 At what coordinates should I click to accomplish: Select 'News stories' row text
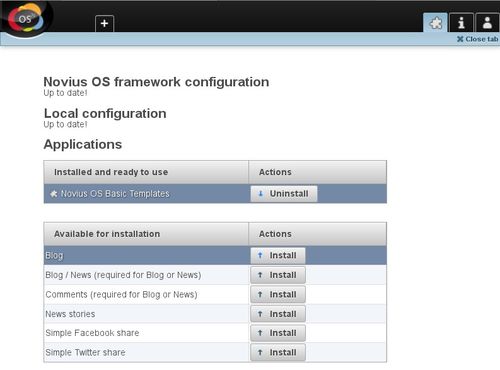tap(70, 314)
